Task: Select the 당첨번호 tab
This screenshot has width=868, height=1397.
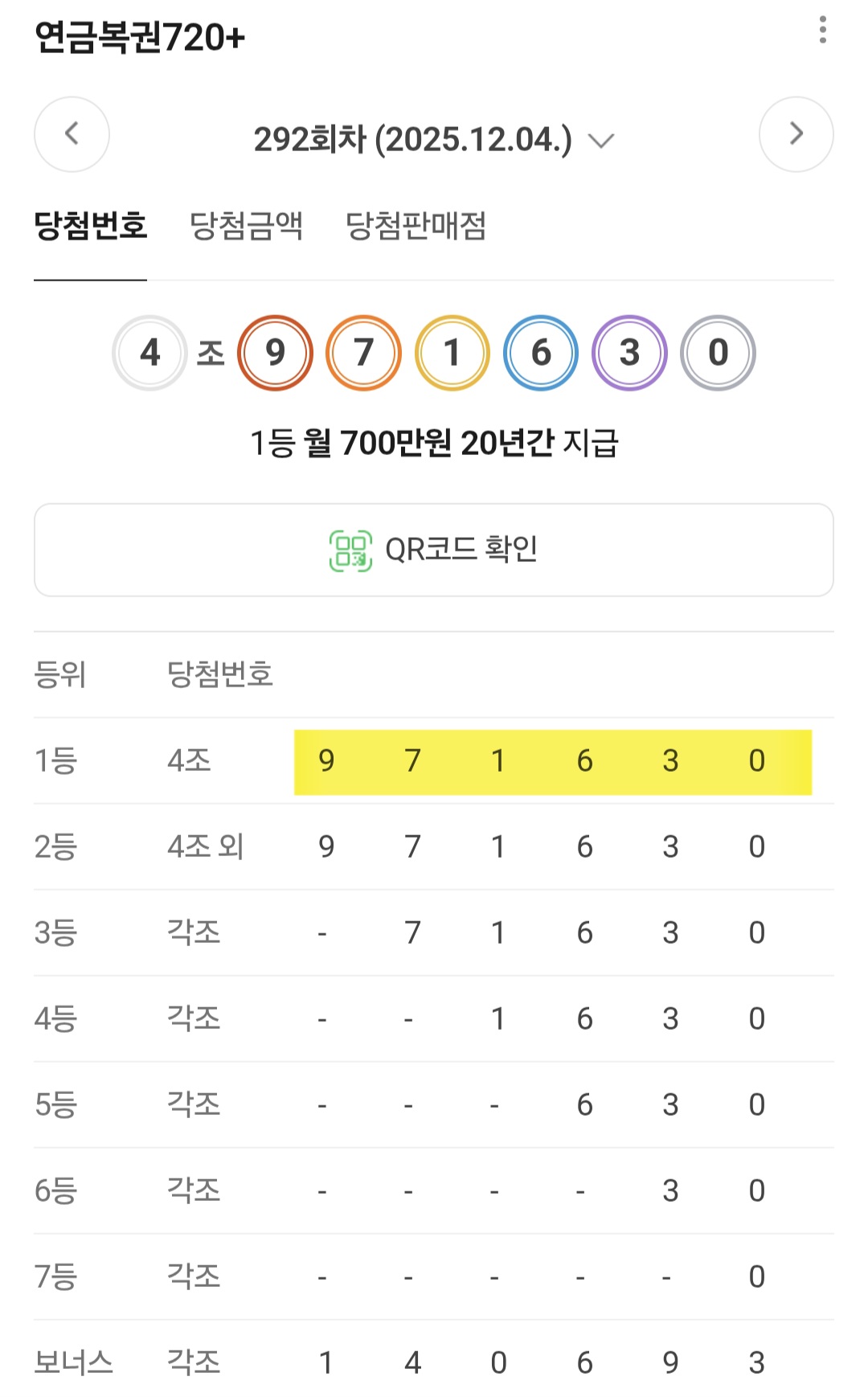Action: [90, 226]
